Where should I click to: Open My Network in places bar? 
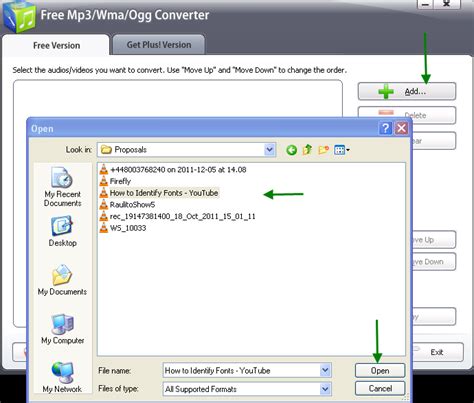[x=62, y=377]
